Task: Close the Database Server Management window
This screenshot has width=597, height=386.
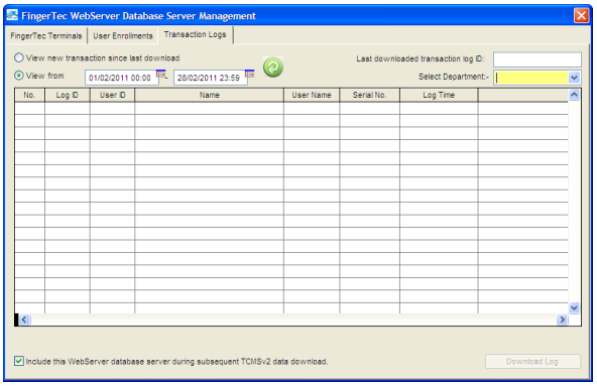Action: [581, 16]
